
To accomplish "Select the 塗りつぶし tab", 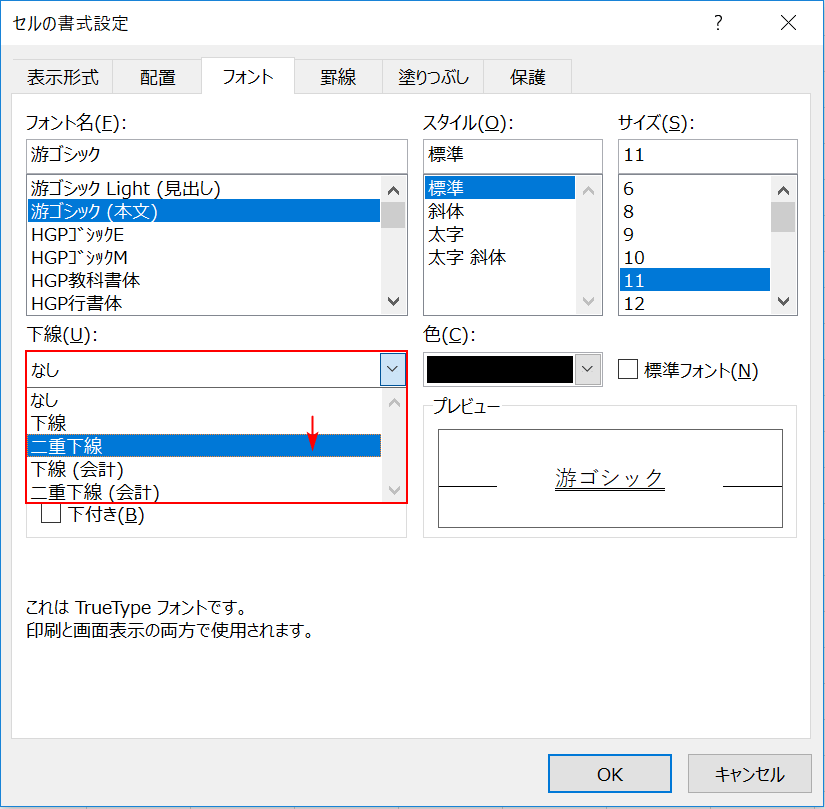I will 433,76.
